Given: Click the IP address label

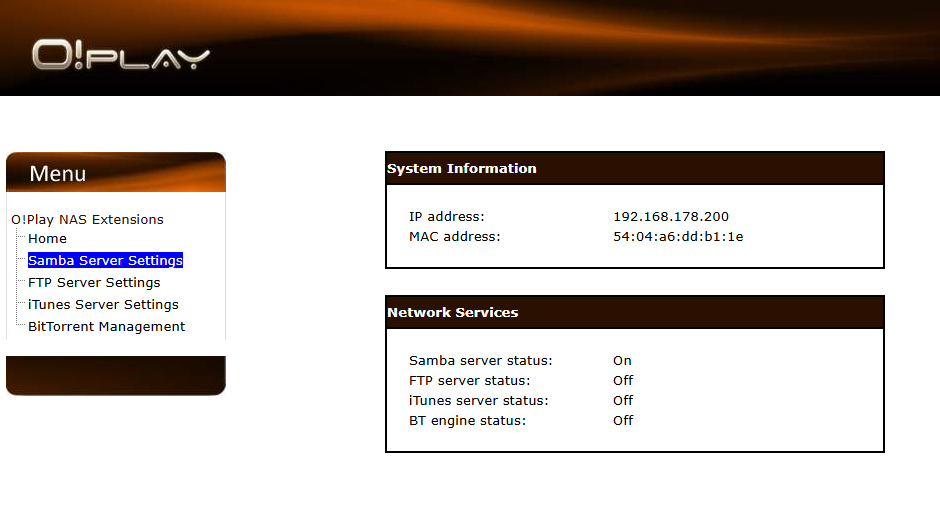Looking at the screenshot, I should pos(447,216).
